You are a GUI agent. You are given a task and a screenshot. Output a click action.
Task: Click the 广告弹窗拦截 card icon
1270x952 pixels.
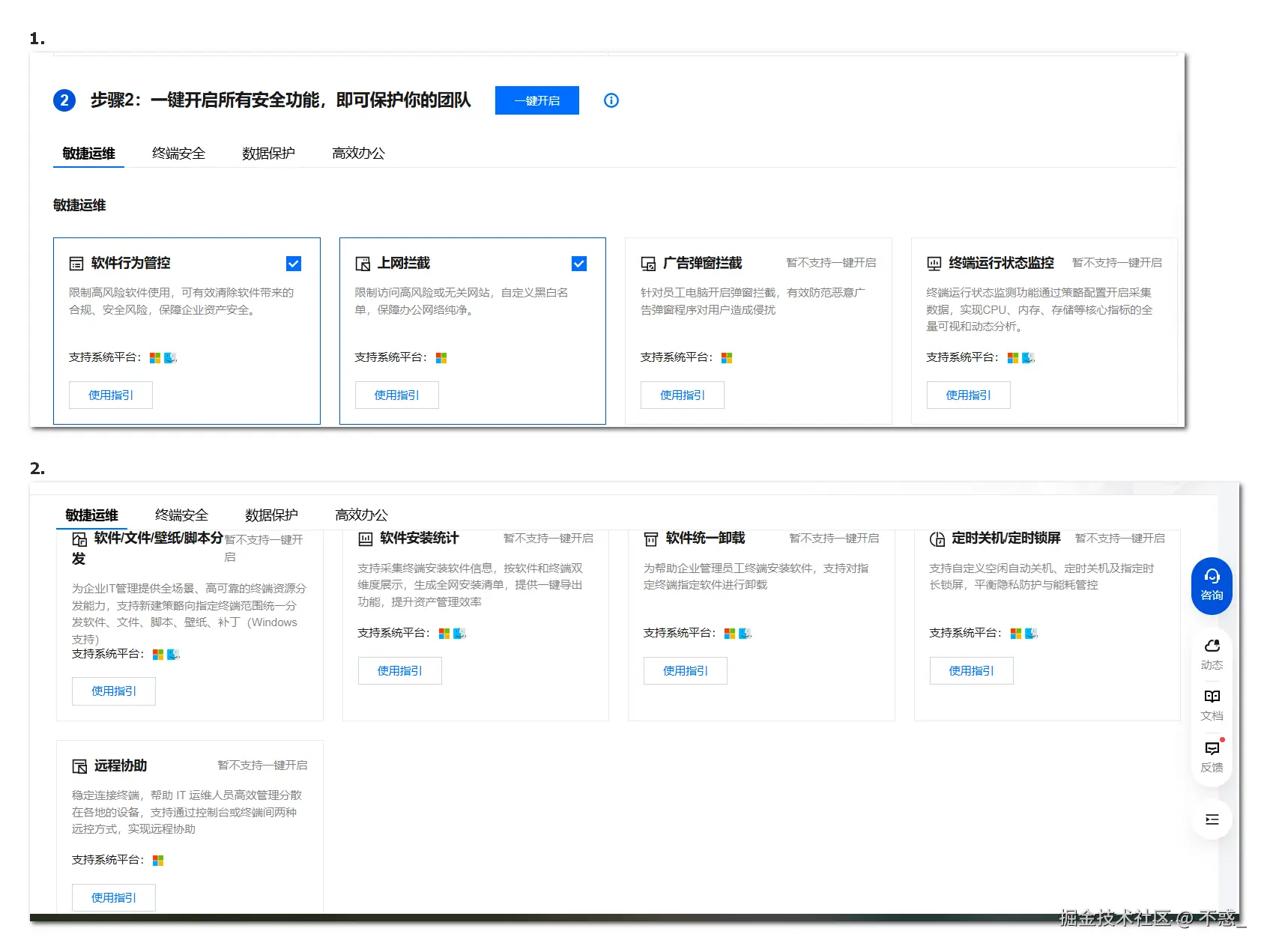[x=648, y=264]
